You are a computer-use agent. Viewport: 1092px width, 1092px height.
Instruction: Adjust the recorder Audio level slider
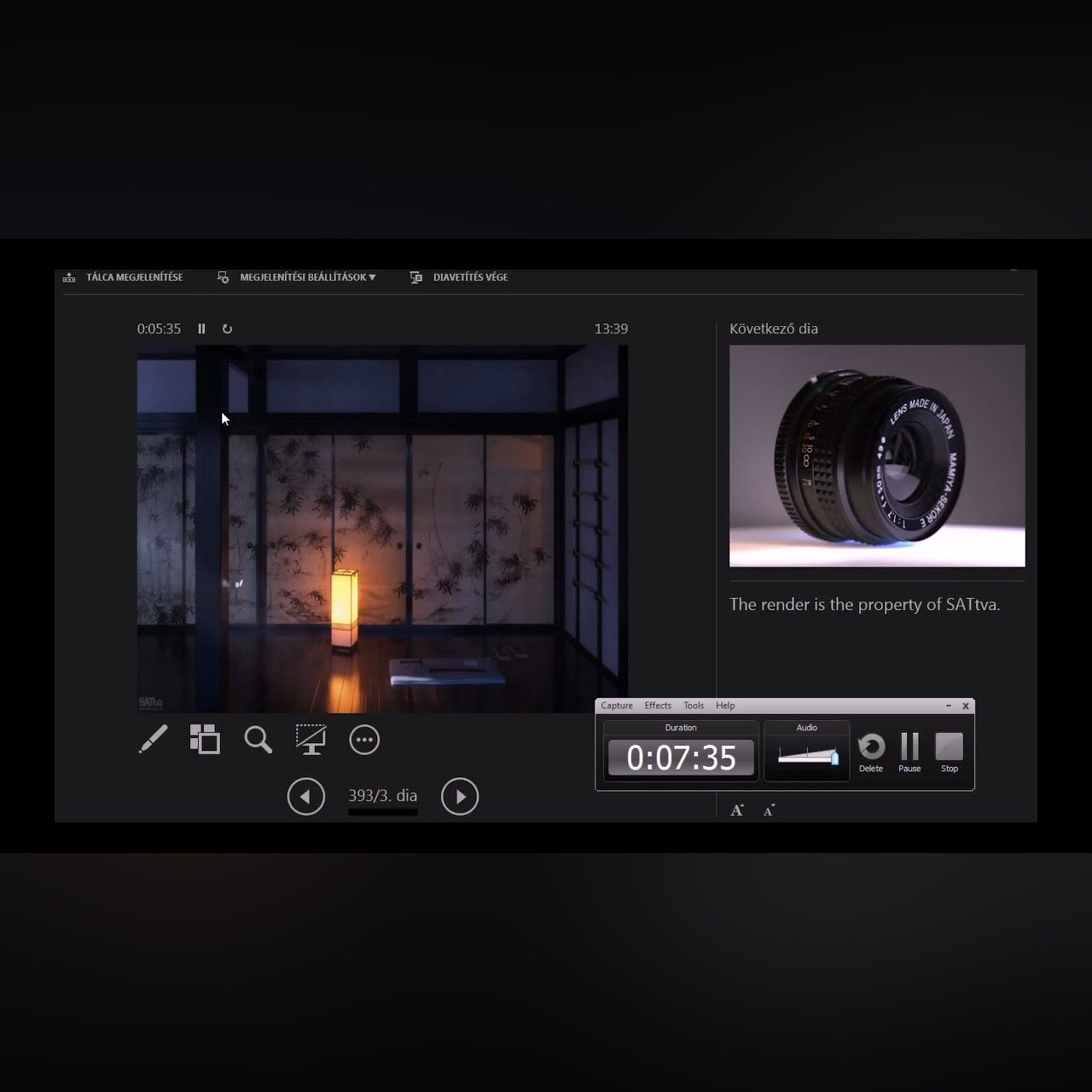[834, 758]
